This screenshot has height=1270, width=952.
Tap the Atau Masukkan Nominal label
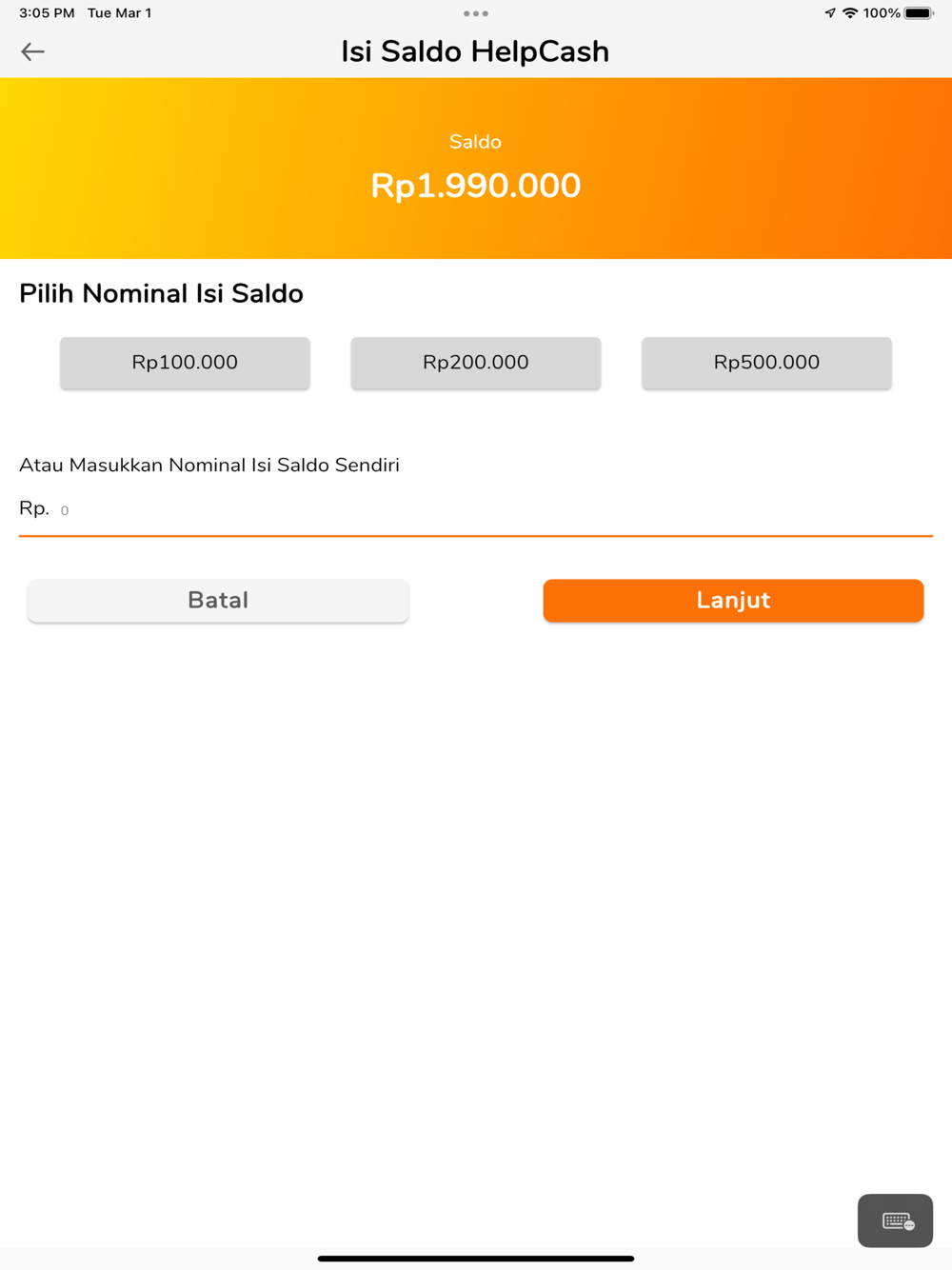click(x=209, y=465)
